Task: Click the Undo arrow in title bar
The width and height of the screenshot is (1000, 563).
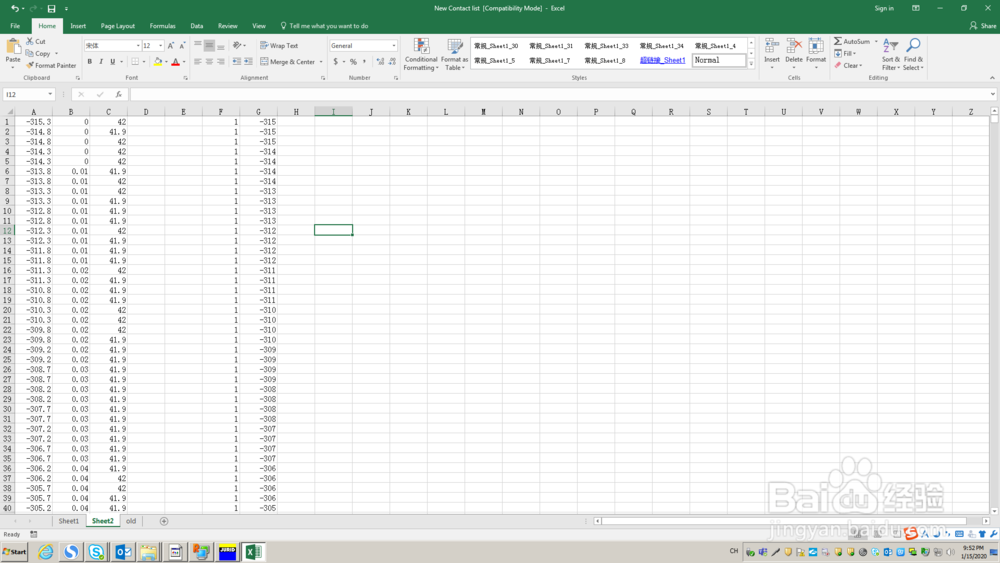Action: 15,8
